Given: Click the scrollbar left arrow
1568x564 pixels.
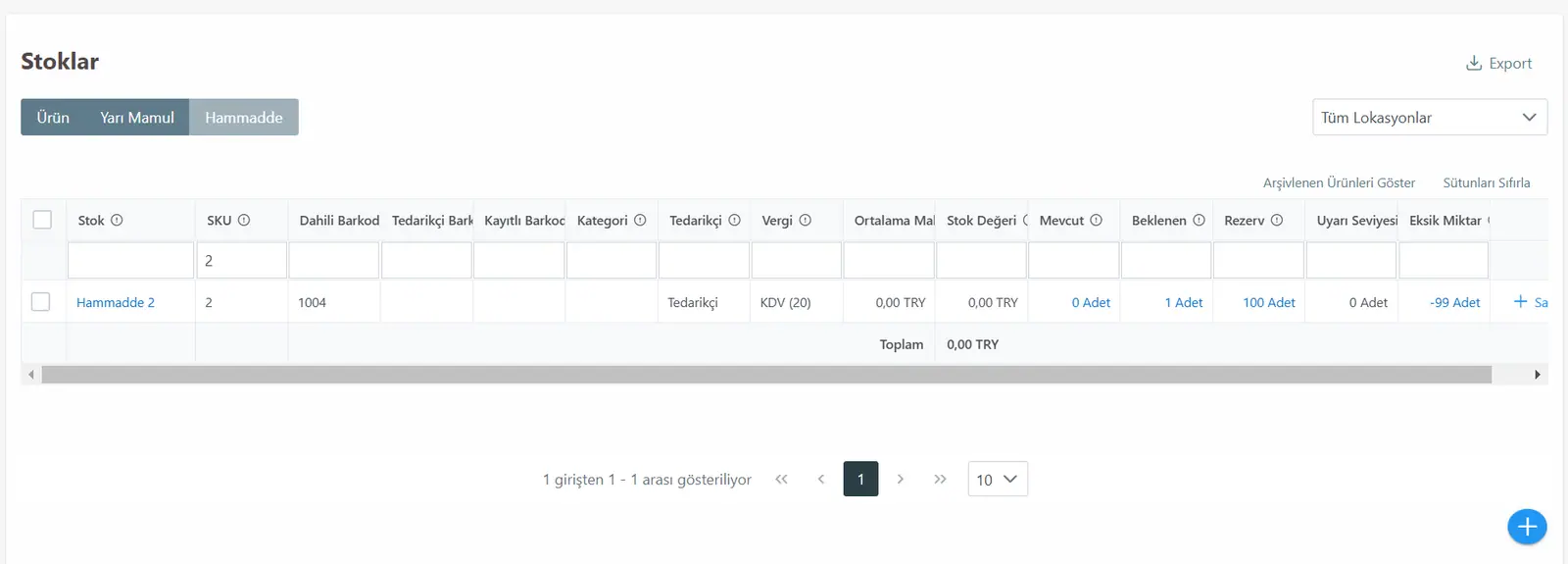Looking at the screenshot, I should click(31, 375).
